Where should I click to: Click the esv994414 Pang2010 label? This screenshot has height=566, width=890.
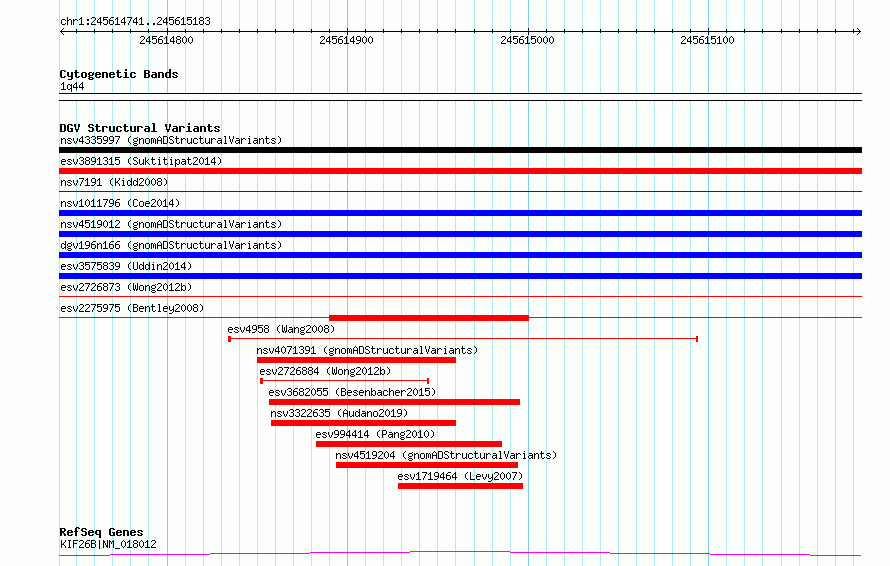pyautogui.click(x=375, y=434)
